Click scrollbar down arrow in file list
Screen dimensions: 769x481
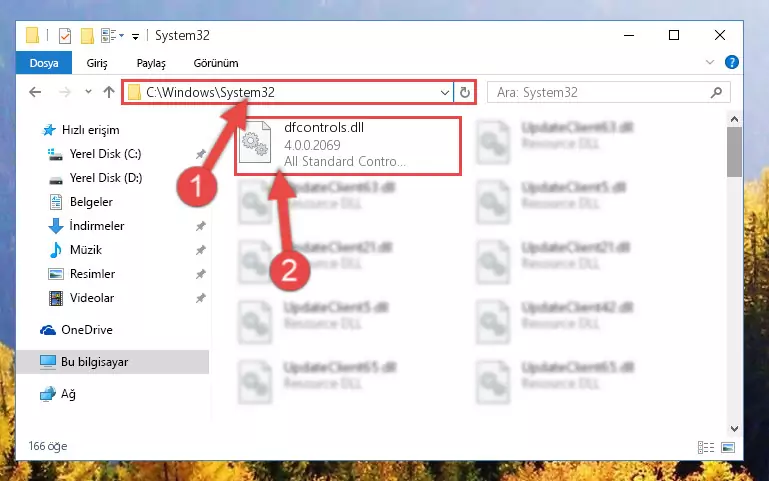pos(734,429)
